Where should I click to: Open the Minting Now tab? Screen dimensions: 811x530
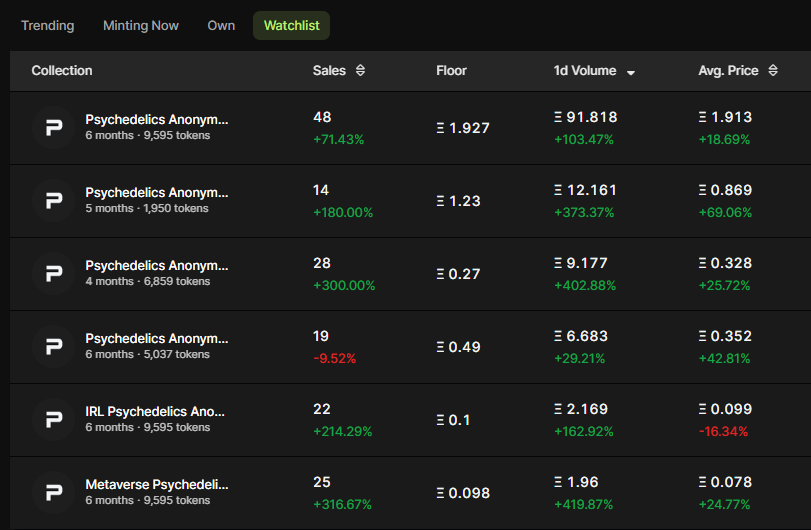click(x=141, y=25)
